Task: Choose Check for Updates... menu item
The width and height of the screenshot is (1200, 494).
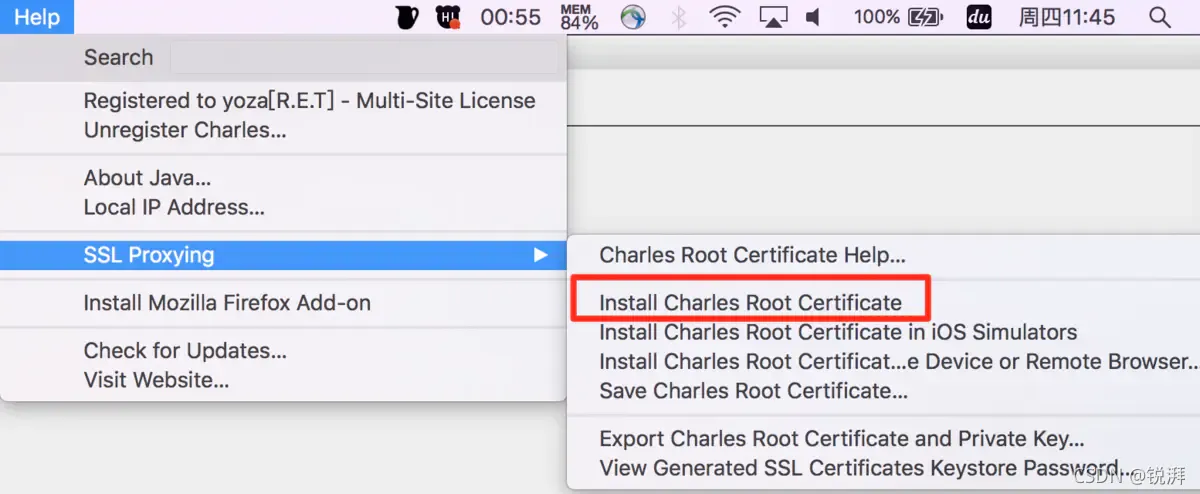Action: click(x=185, y=351)
